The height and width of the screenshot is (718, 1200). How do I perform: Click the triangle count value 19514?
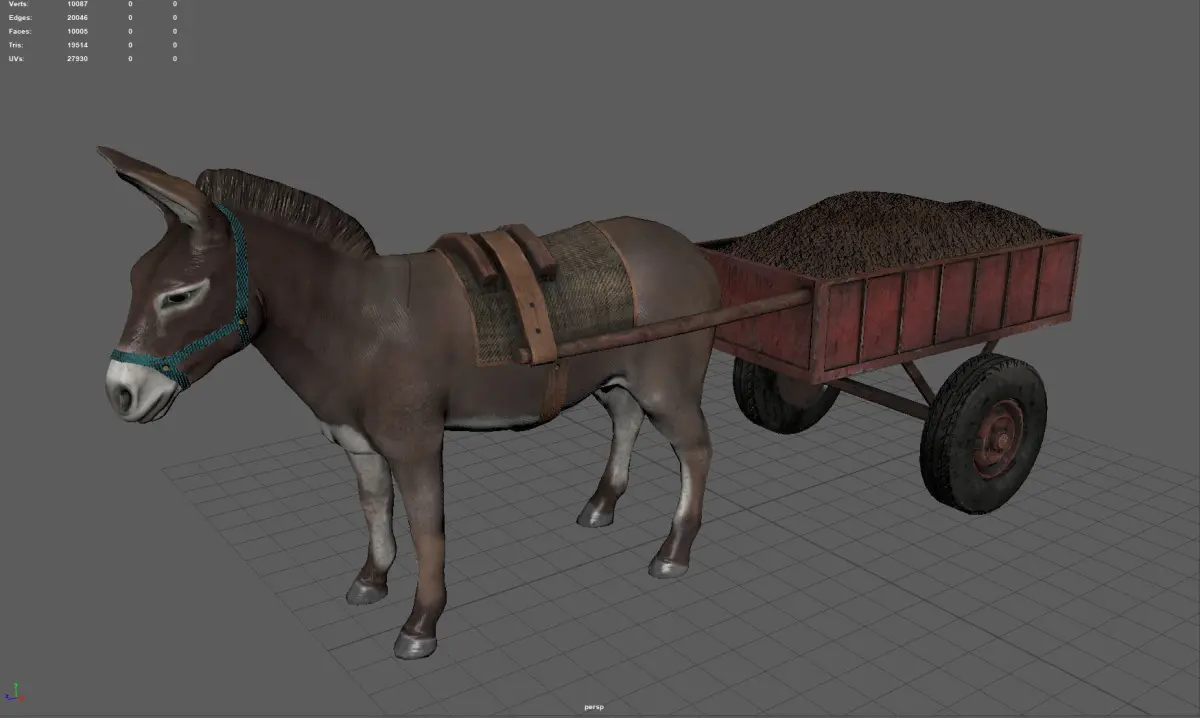[x=77, y=45]
